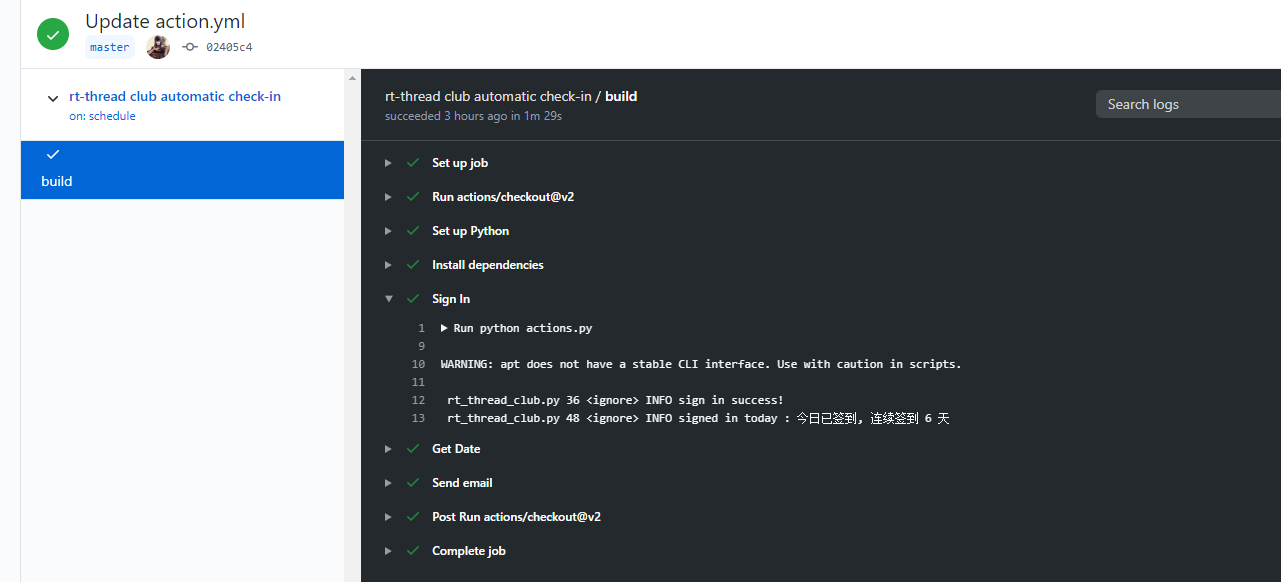The height and width of the screenshot is (582, 1281).
Task: Click the Set up Python step label
Action: click(x=471, y=231)
